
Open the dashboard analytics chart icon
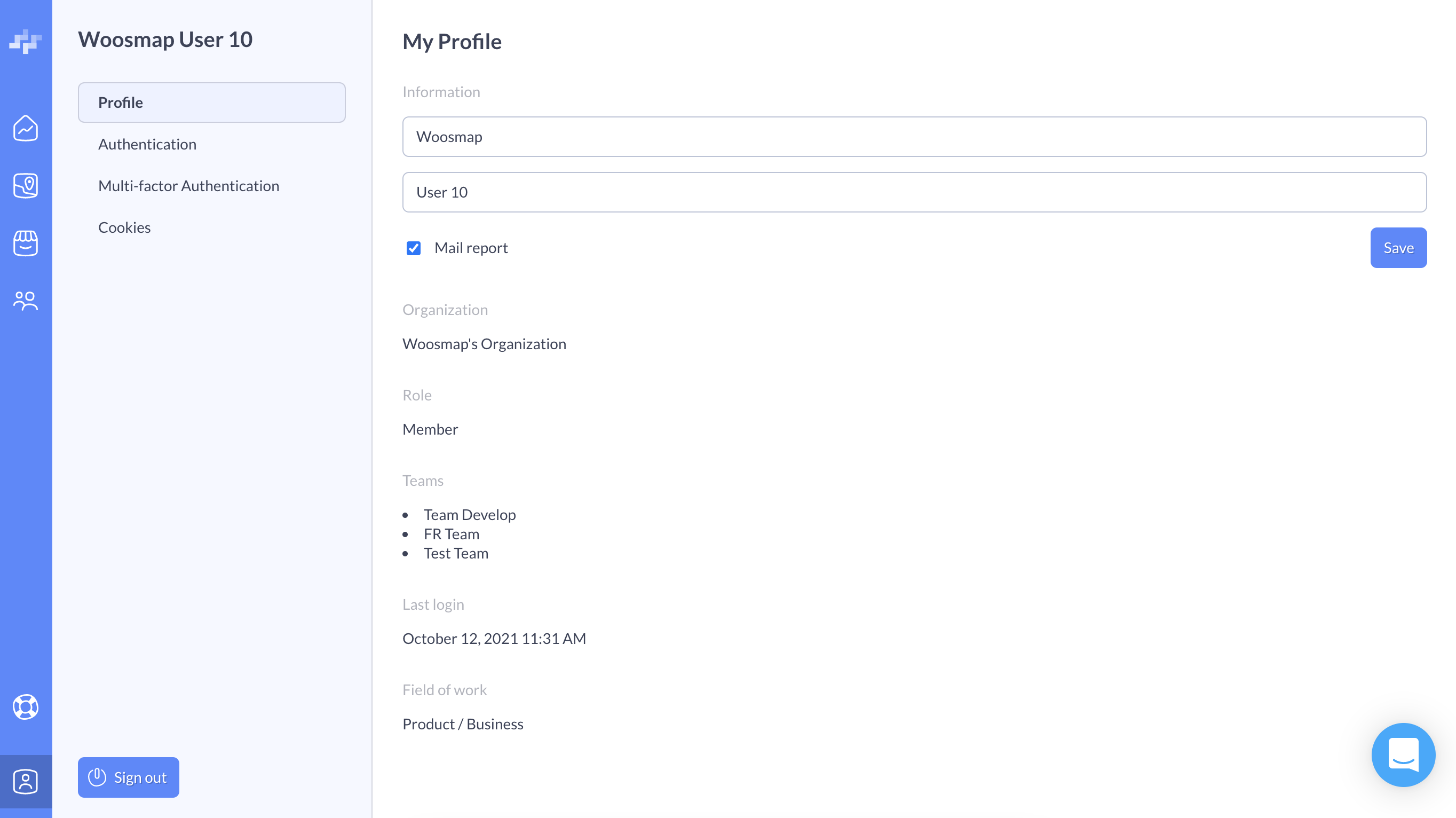point(26,128)
